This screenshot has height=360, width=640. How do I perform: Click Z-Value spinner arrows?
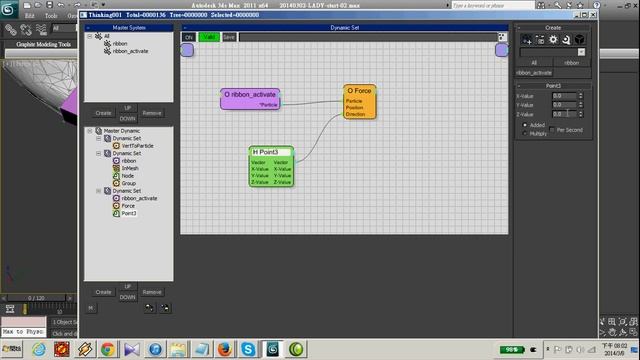pos(580,114)
